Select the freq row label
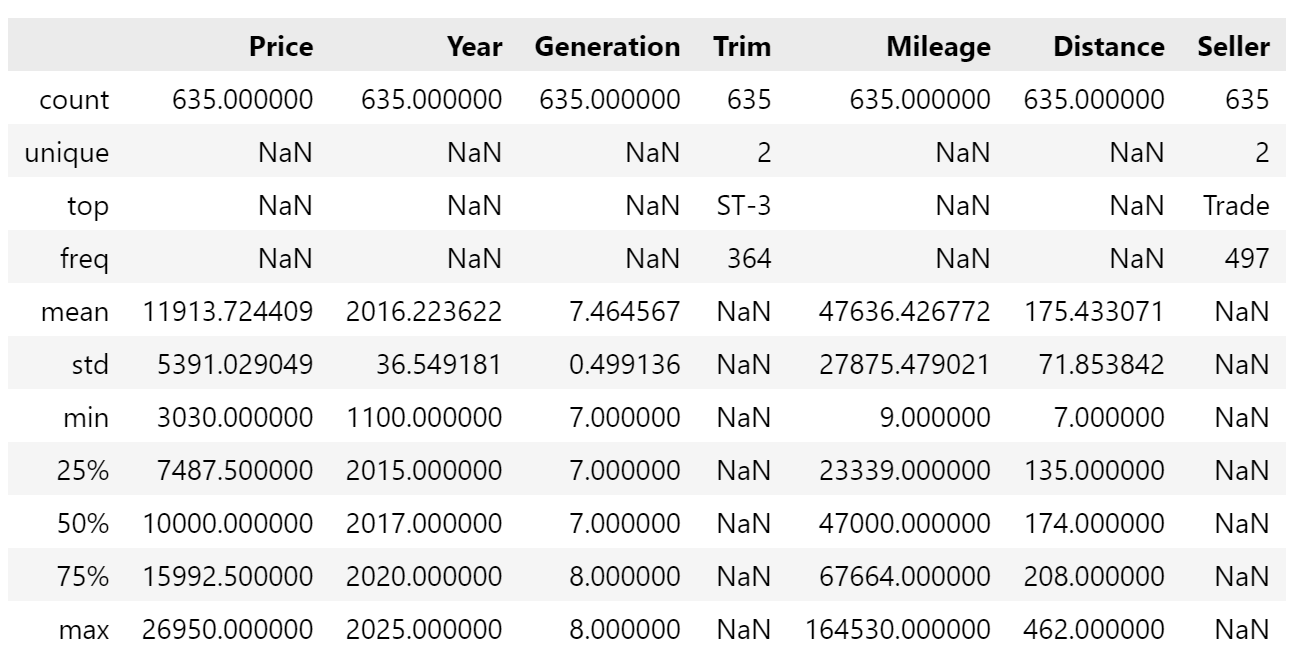The width and height of the screenshot is (1292, 666). pos(85,259)
